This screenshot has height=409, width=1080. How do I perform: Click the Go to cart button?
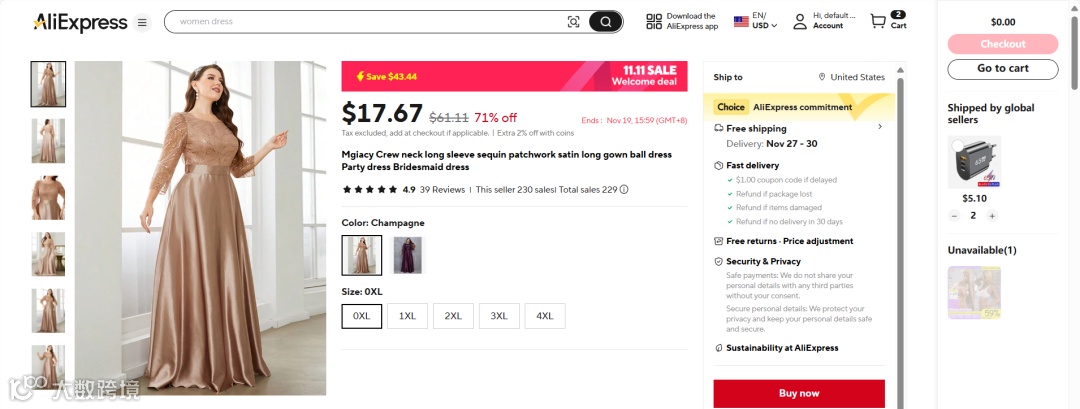(x=1003, y=69)
